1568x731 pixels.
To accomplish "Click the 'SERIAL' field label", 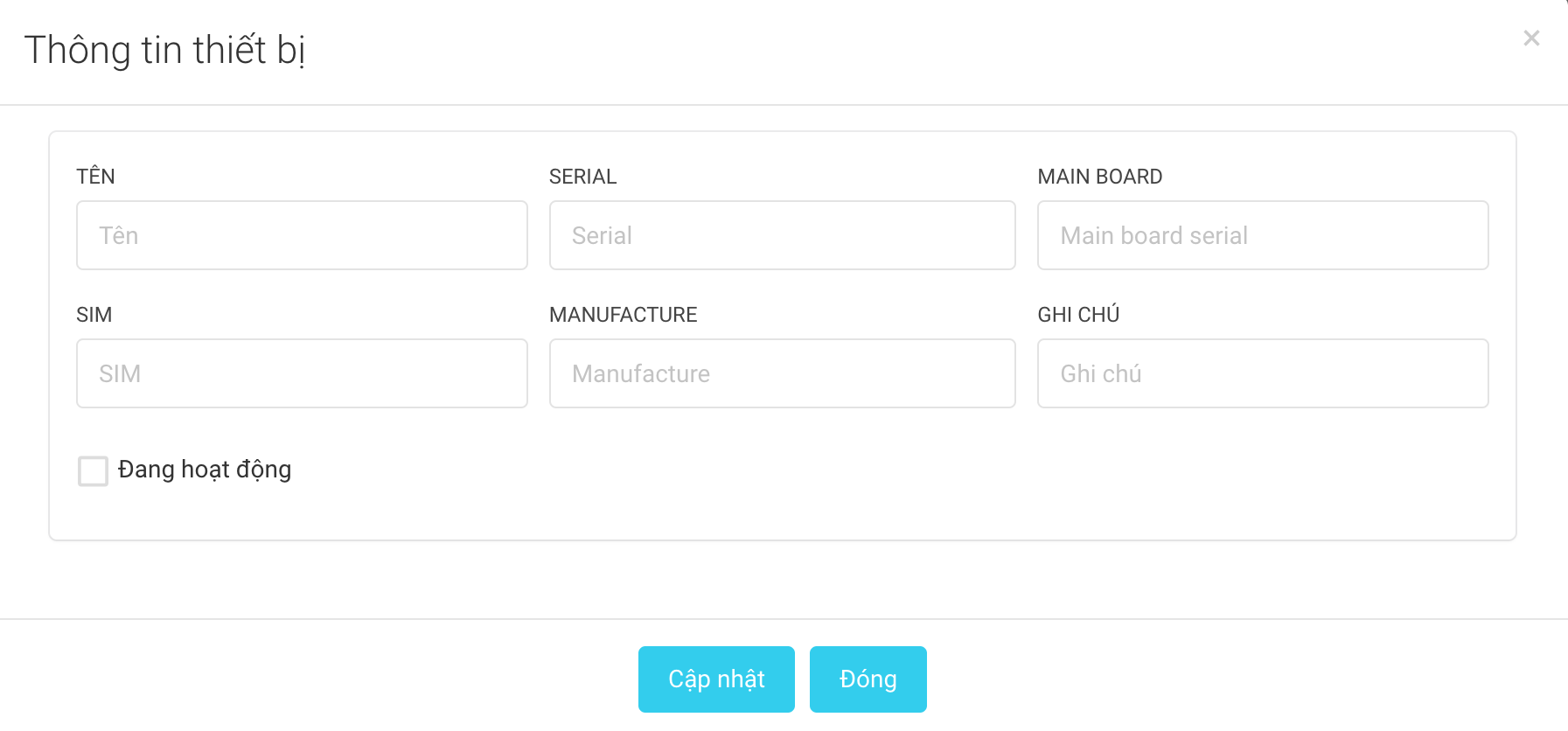I will (x=582, y=177).
